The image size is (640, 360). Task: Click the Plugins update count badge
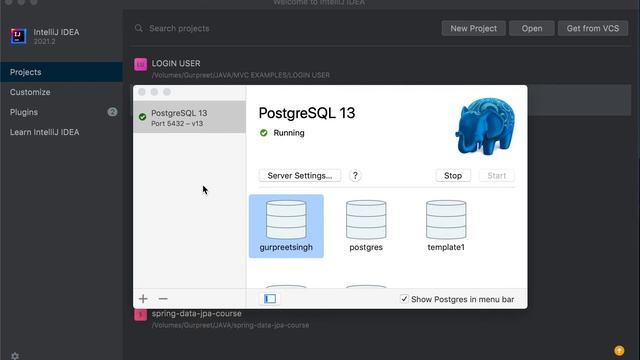[112, 112]
